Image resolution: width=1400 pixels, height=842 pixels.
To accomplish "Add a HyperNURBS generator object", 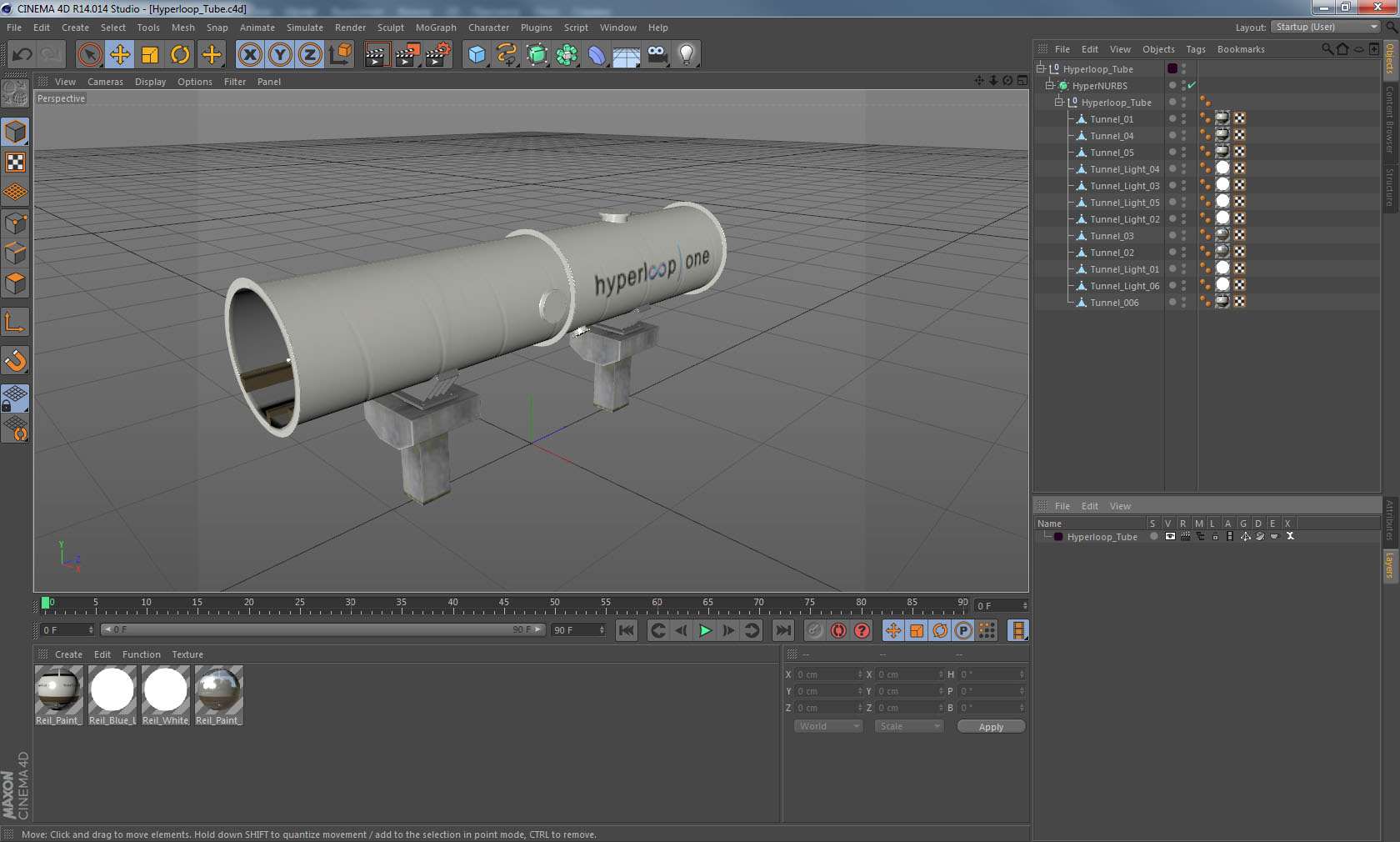I will coord(537,55).
